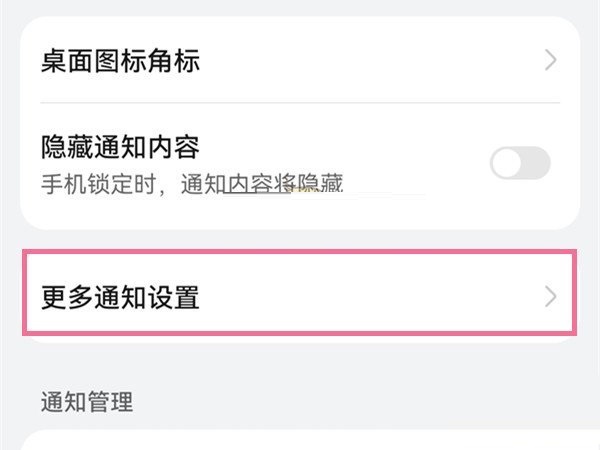Click the 桌面图标角标 label text

click(121, 61)
